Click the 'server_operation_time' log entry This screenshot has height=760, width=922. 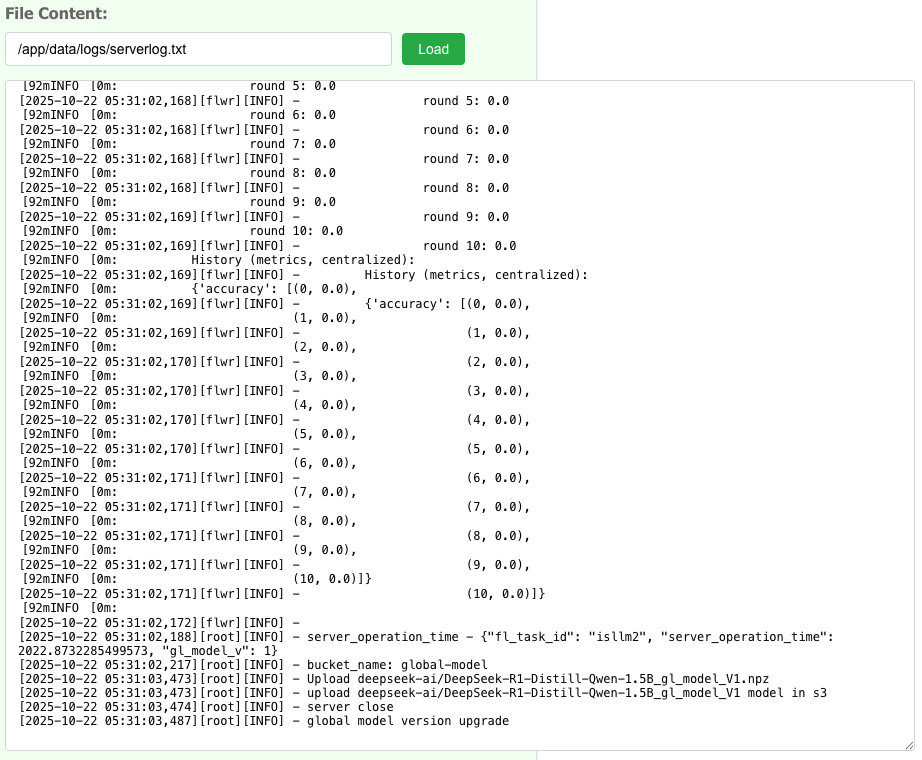coord(400,635)
